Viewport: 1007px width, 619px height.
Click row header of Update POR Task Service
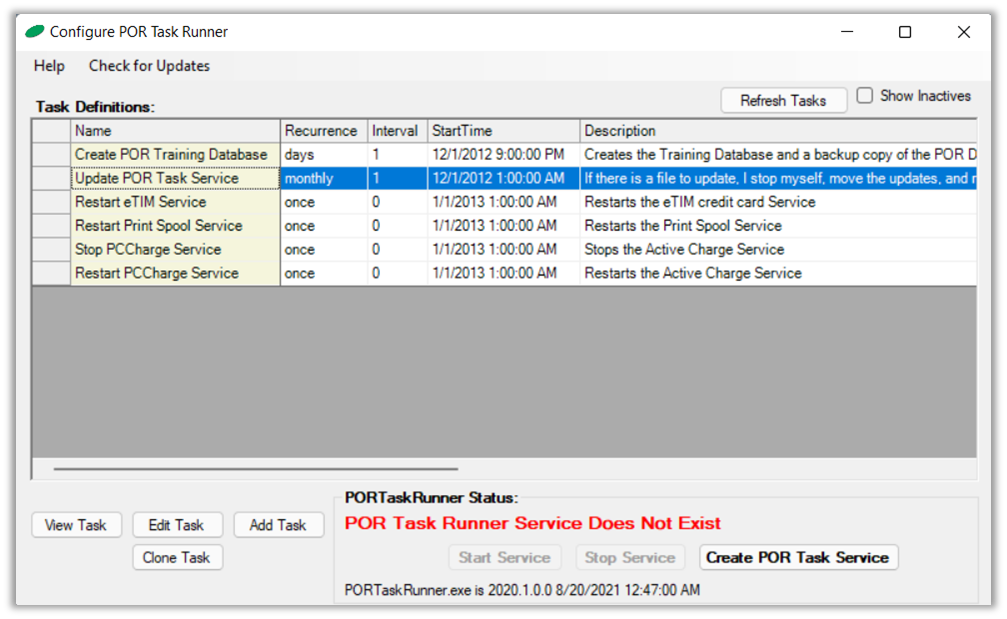pos(51,179)
